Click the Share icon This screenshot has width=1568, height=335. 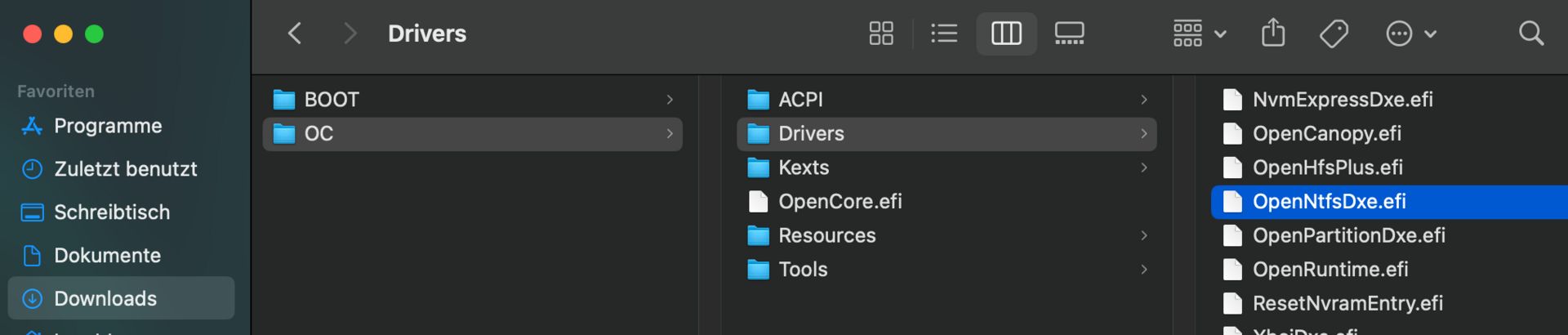(x=1273, y=33)
